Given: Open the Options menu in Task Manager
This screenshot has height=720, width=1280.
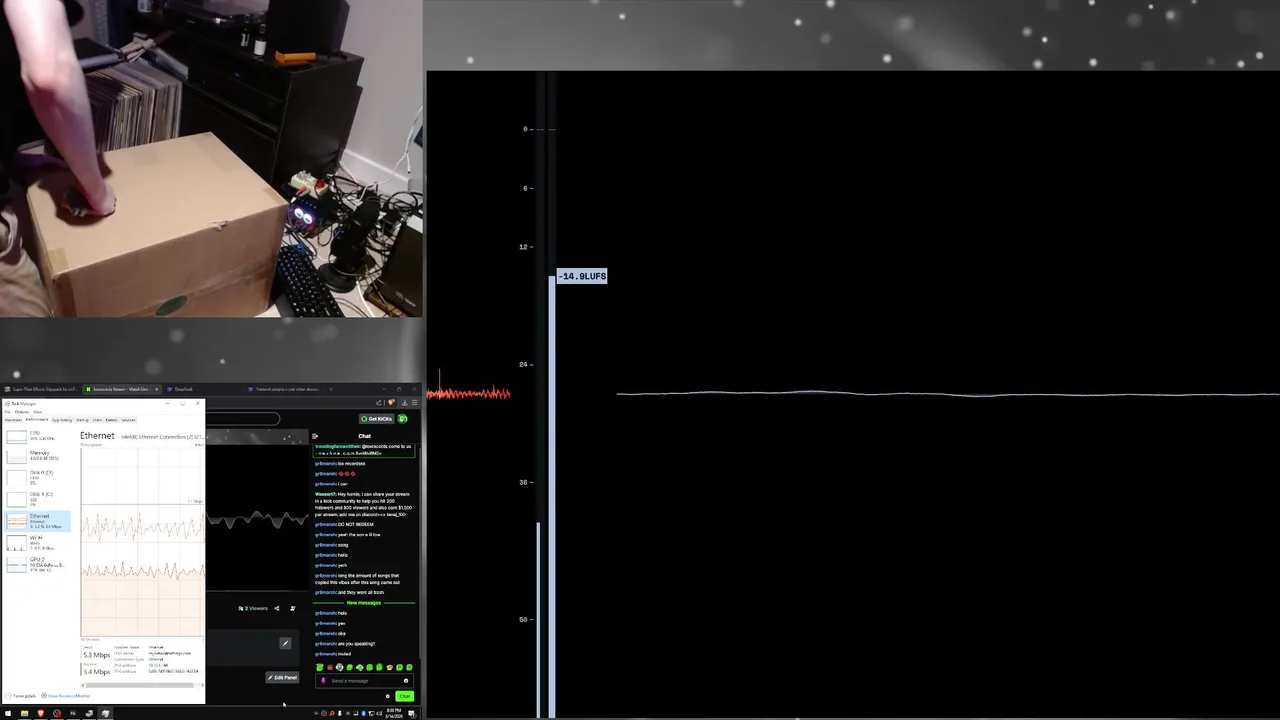Looking at the screenshot, I should [22, 412].
